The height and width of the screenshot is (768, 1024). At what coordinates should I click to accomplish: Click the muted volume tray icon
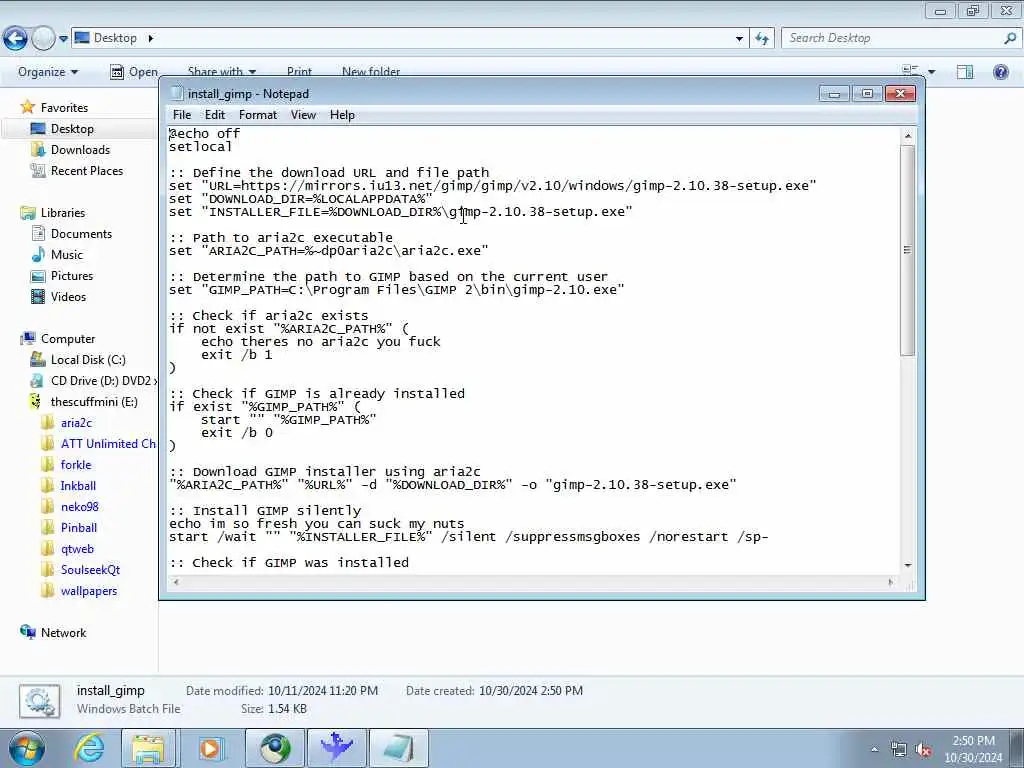click(x=923, y=750)
